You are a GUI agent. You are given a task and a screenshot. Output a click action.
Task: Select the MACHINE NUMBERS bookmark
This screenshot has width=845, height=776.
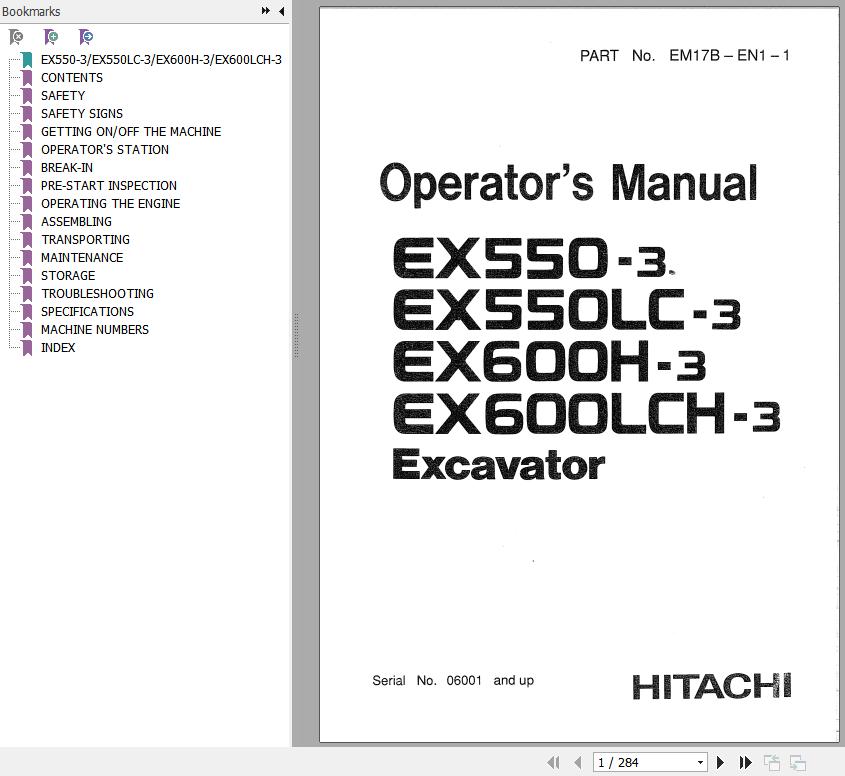(94, 329)
